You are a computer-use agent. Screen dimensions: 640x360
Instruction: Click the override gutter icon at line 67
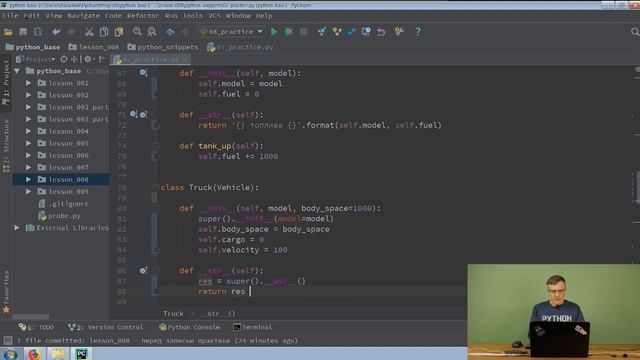(143, 73)
